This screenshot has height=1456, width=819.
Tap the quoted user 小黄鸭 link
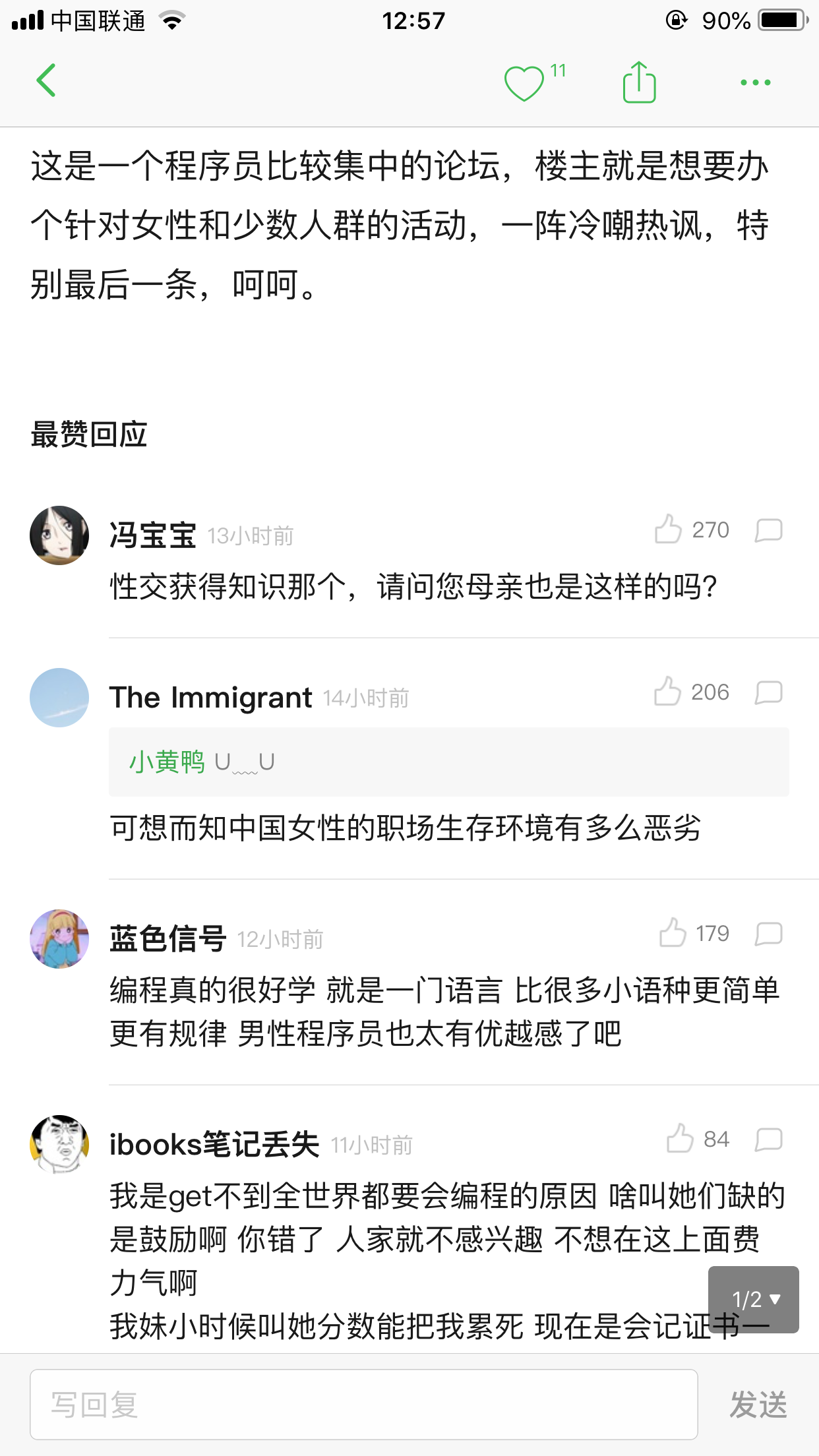click(167, 762)
